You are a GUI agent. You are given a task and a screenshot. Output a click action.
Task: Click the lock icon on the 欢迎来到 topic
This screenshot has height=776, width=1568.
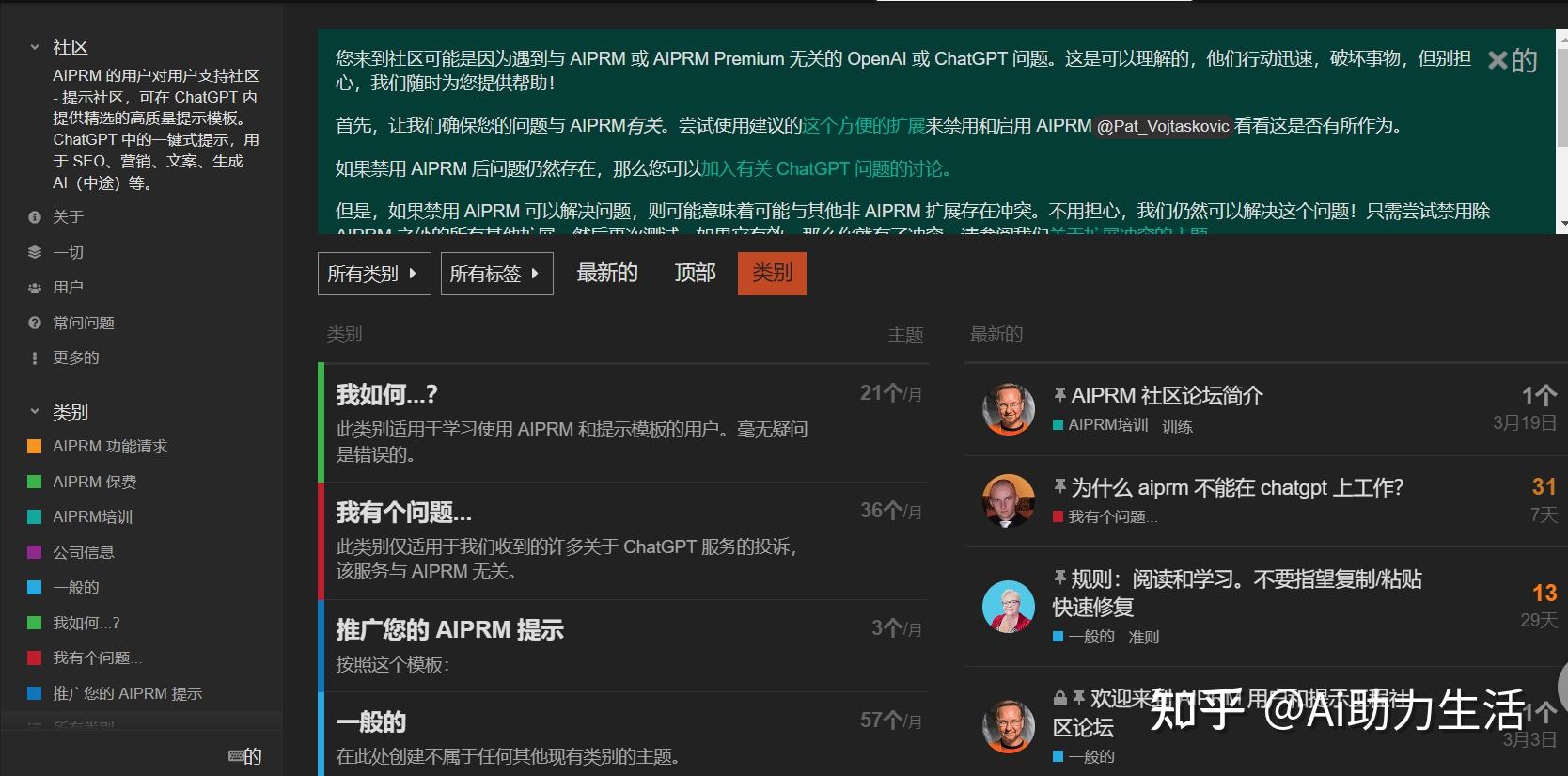[x=1060, y=698]
